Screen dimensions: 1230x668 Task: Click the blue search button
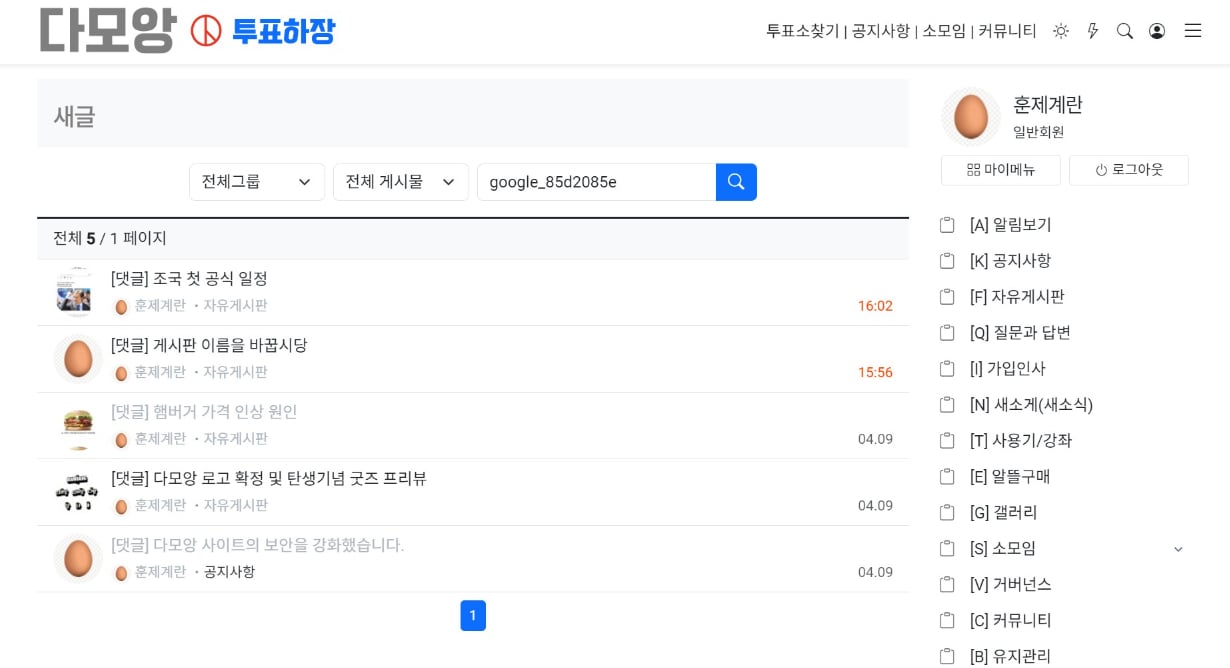click(x=736, y=182)
